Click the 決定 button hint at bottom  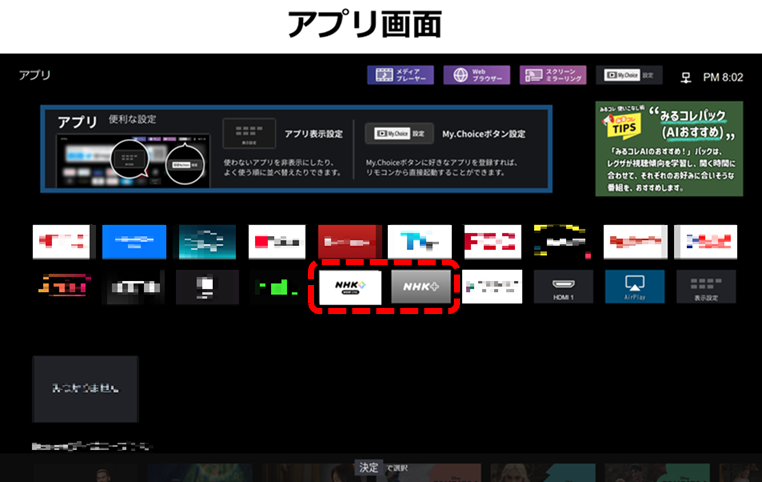click(x=369, y=467)
